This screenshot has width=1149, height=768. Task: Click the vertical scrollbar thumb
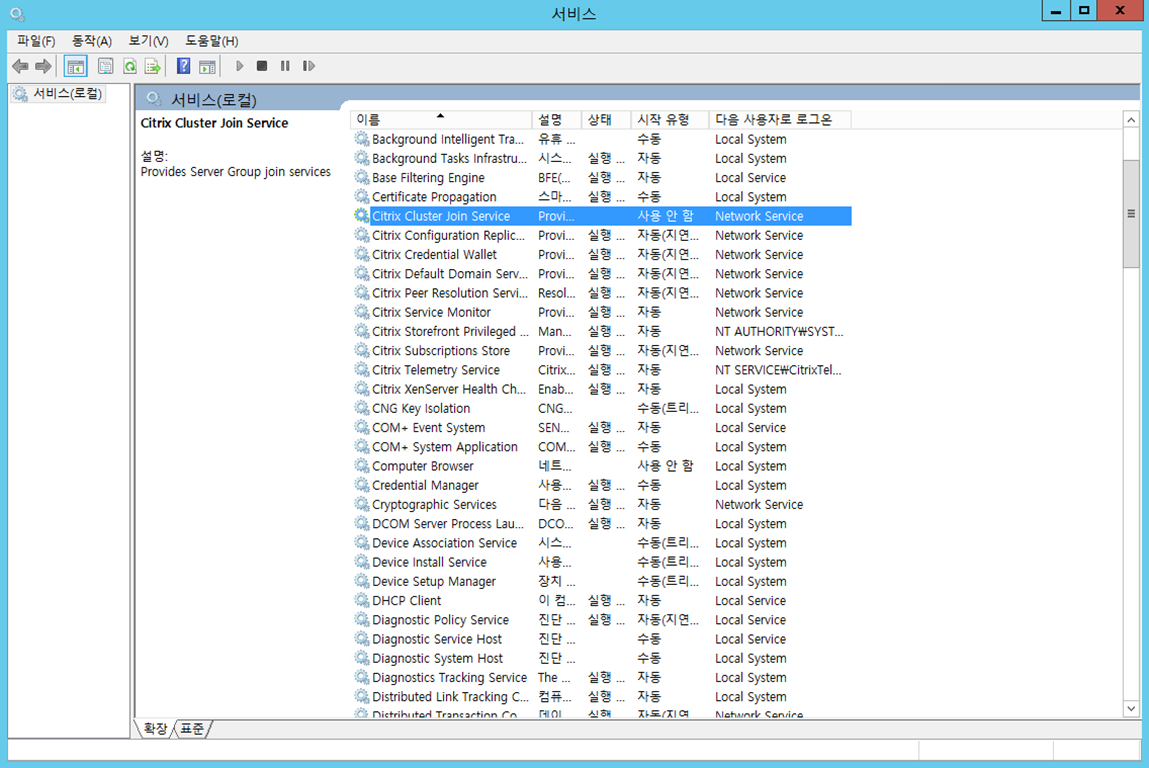[x=1131, y=214]
